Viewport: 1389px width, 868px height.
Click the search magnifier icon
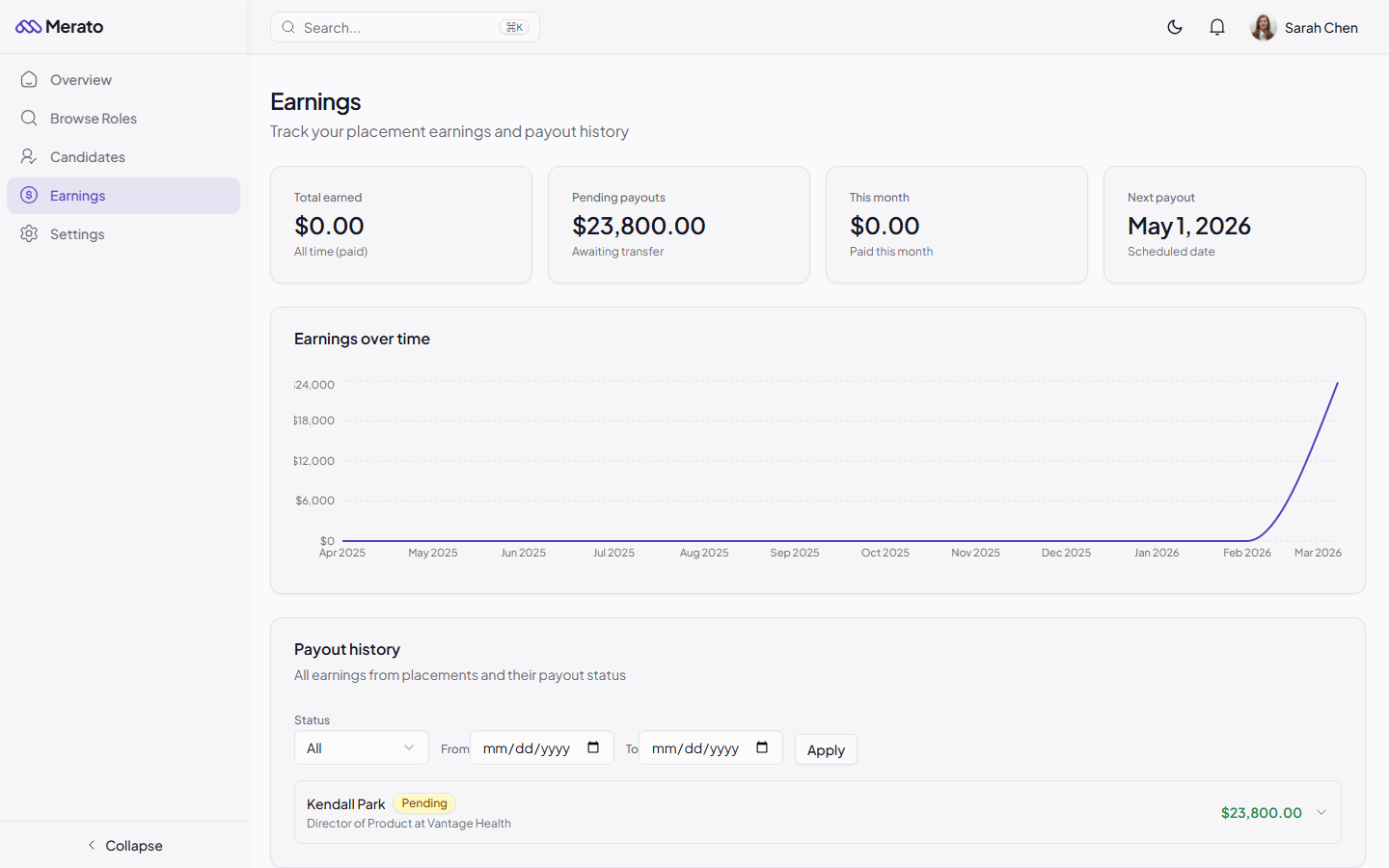pyautogui.click(x=288, y=27)
